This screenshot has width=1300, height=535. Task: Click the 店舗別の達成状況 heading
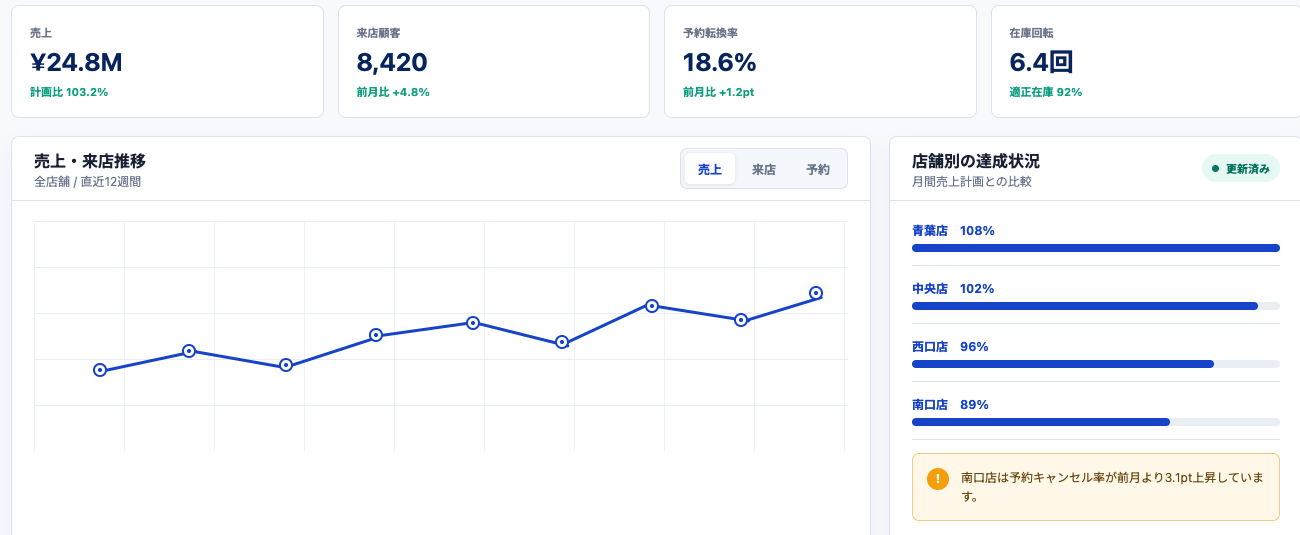tap(976, 161)
